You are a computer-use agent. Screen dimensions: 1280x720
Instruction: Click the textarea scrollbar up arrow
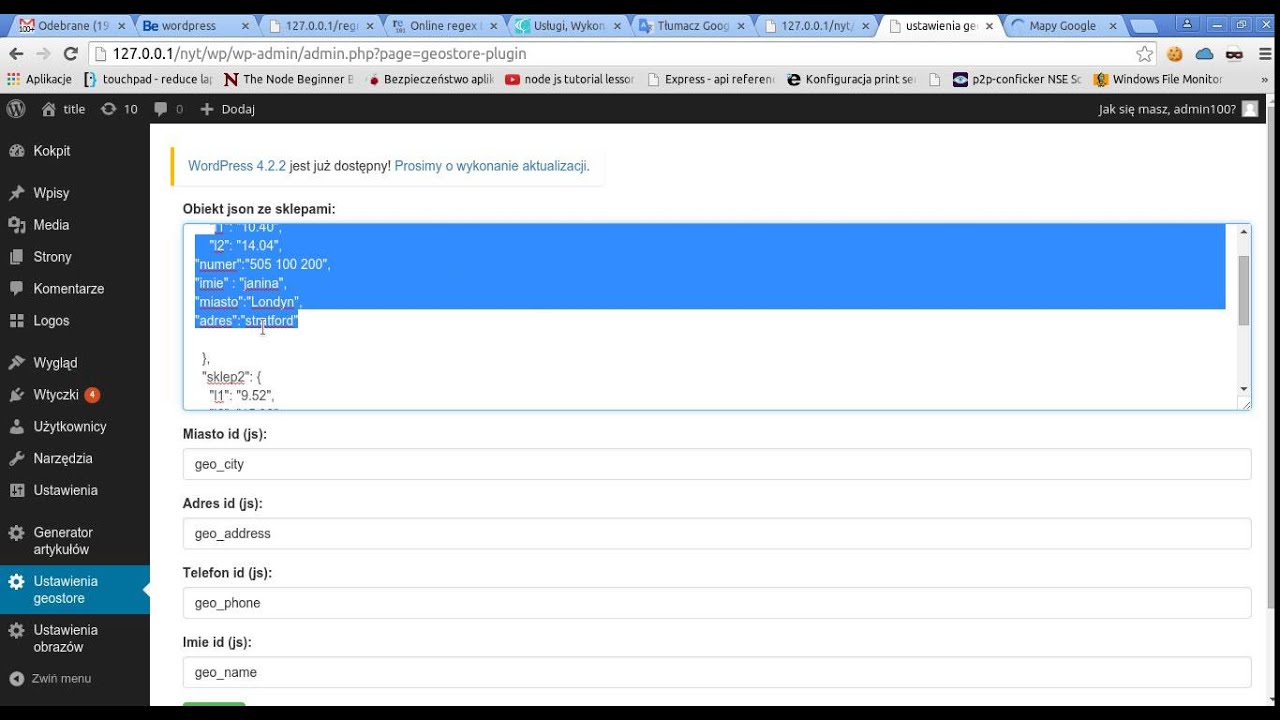[x=1244, y=232]
